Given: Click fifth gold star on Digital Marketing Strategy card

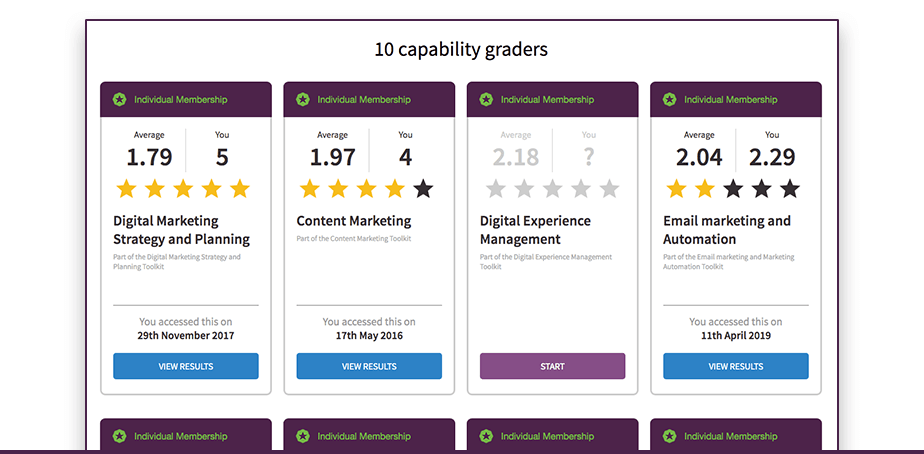Looking at the screenshot, I should (x=240, y=188).
